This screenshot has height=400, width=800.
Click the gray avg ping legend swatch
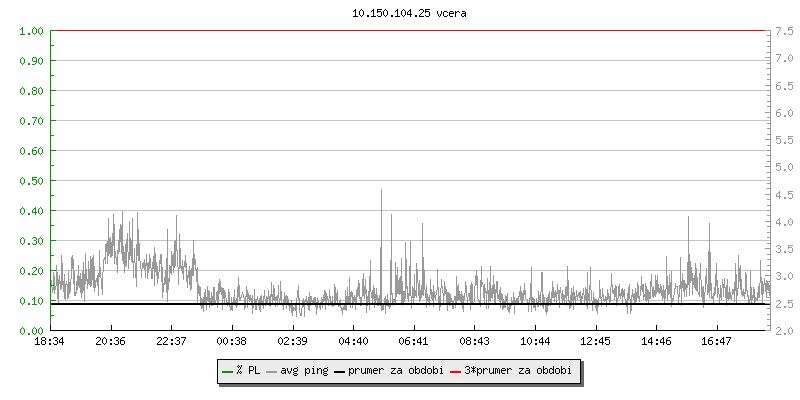272,371
